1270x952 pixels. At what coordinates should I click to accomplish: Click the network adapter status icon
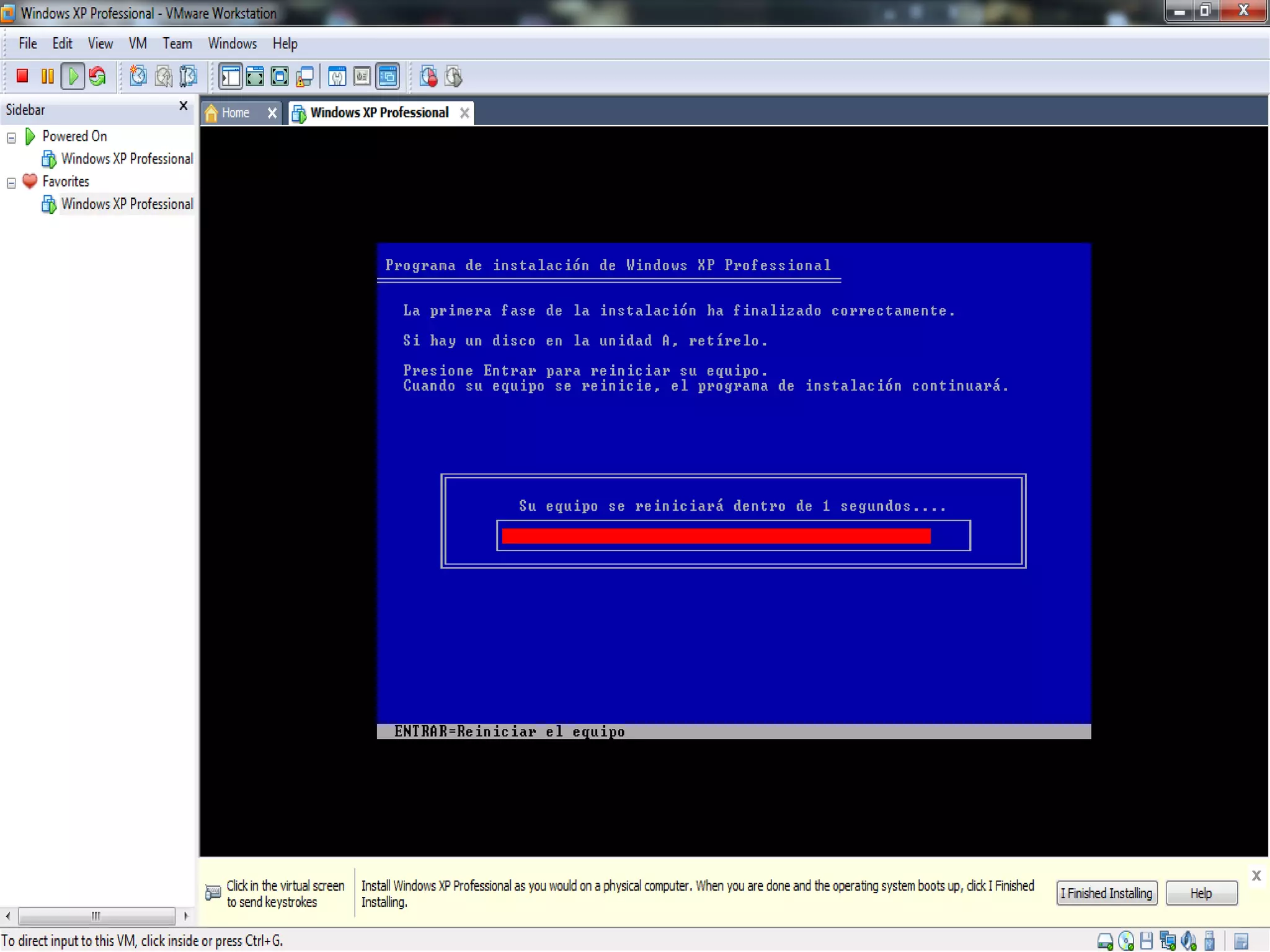click(x=1167, y=941)
